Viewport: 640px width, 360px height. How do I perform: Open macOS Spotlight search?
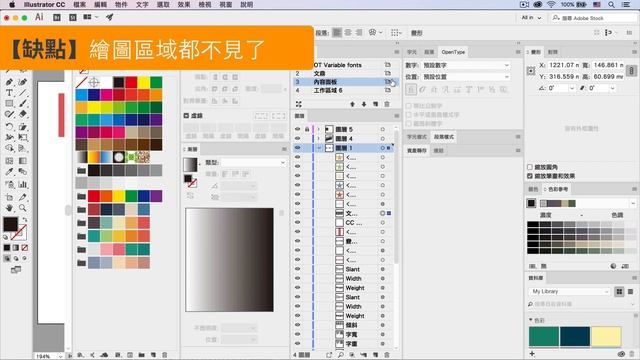[611, 4]
